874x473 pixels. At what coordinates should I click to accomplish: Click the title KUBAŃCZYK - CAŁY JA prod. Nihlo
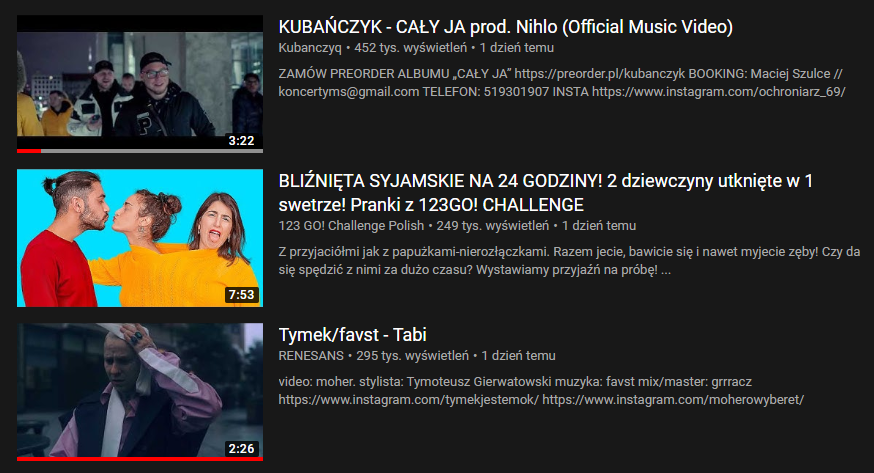[x=506, y=27]
